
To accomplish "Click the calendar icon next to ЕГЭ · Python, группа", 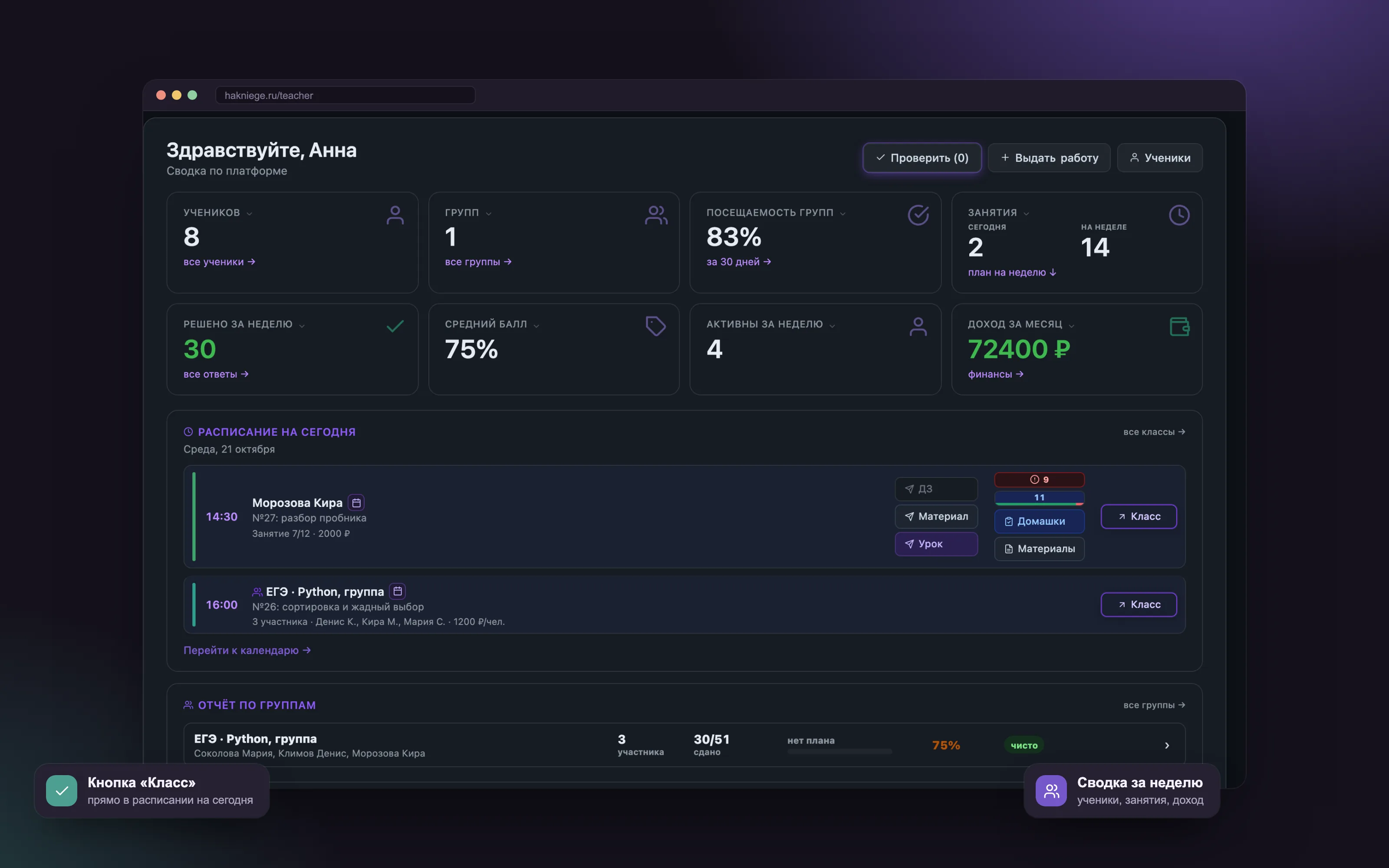I will [398, 591].
